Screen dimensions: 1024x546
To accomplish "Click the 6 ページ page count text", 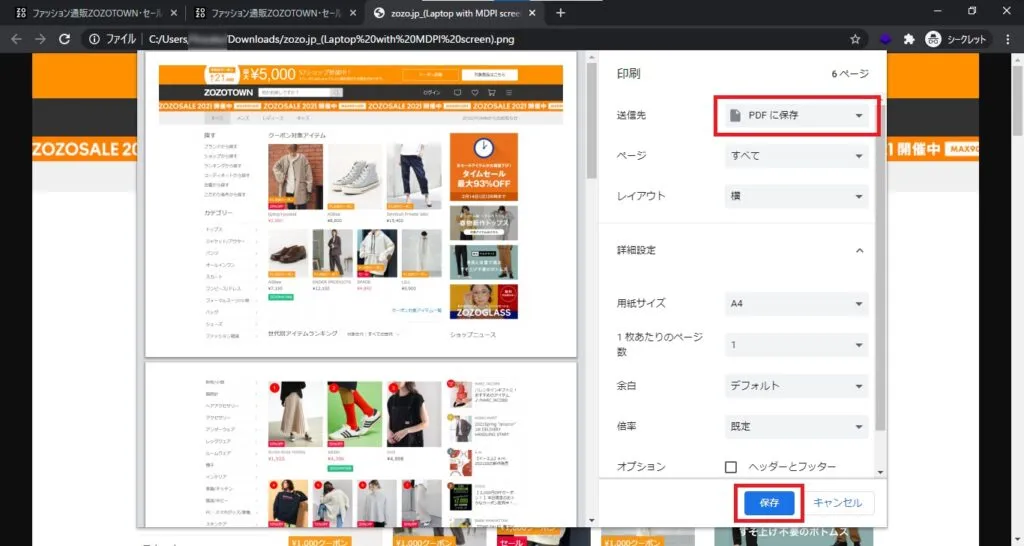I will 850,74.
